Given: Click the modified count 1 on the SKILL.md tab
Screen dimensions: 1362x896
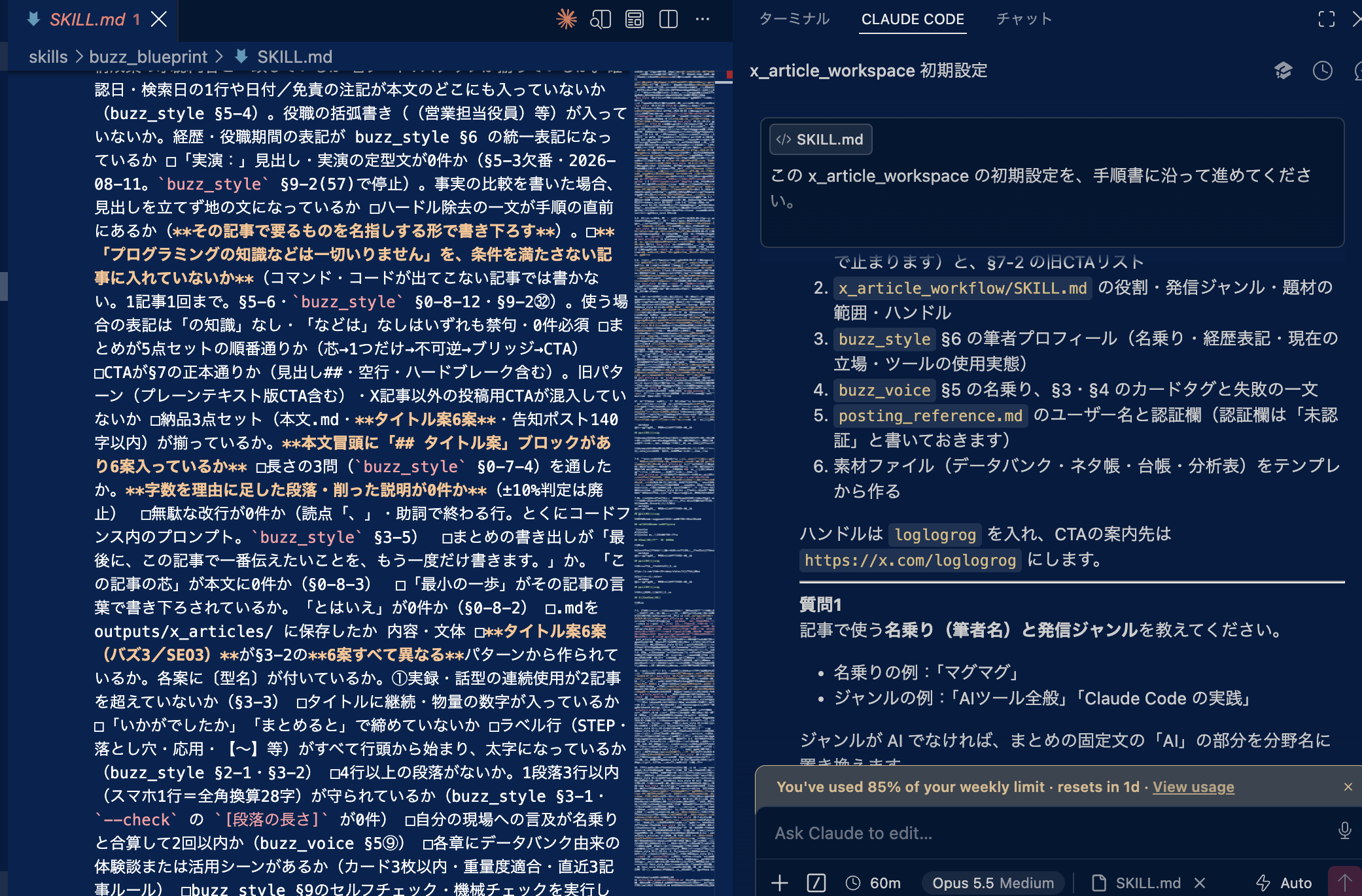Looking at the screenshot, I should coord(137,20).
